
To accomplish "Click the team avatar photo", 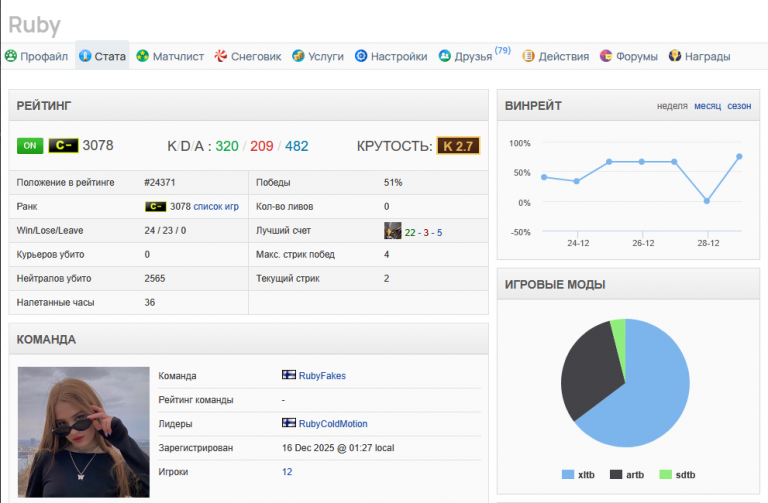I will point(84,432).
